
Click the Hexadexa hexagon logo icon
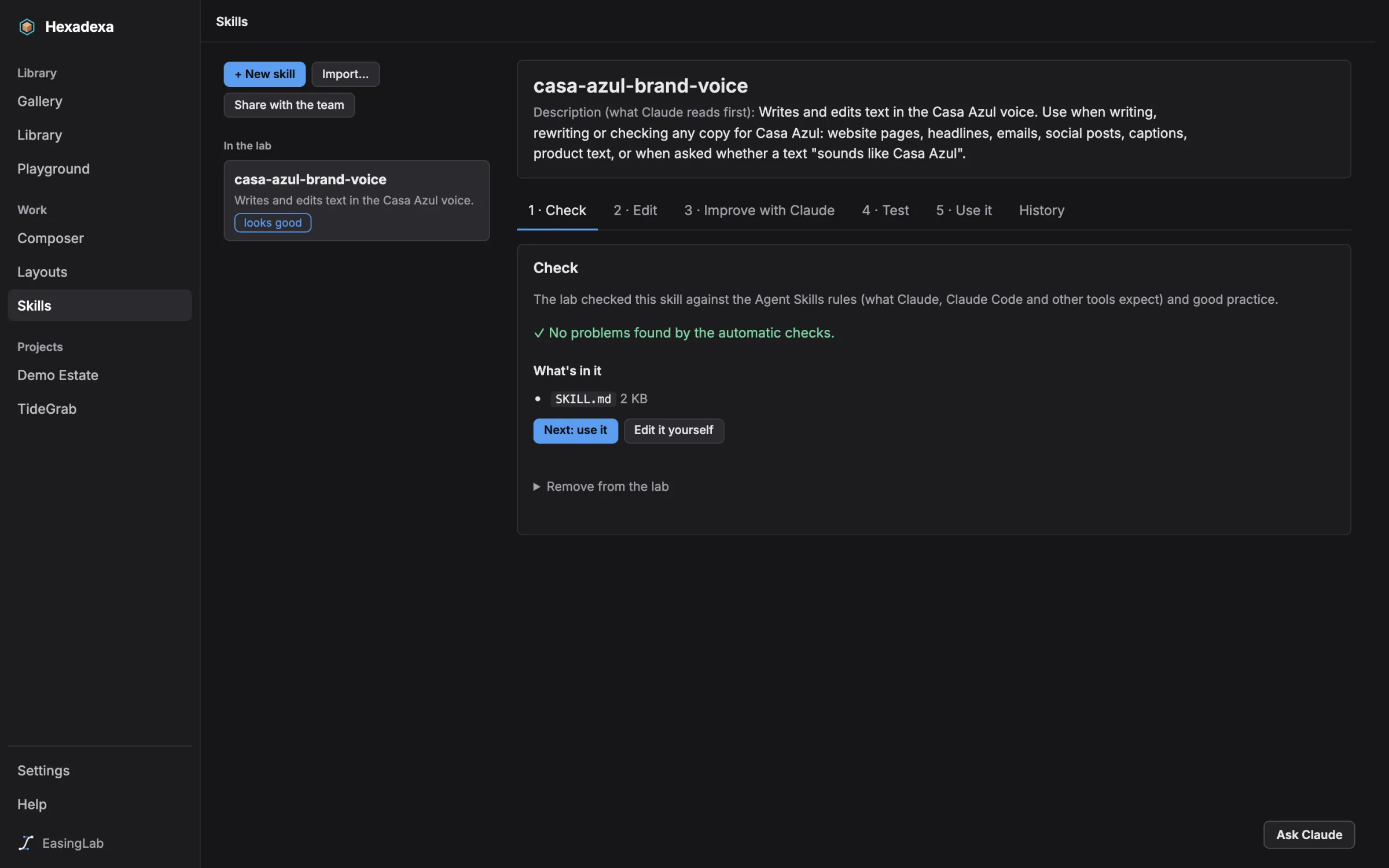27,27
